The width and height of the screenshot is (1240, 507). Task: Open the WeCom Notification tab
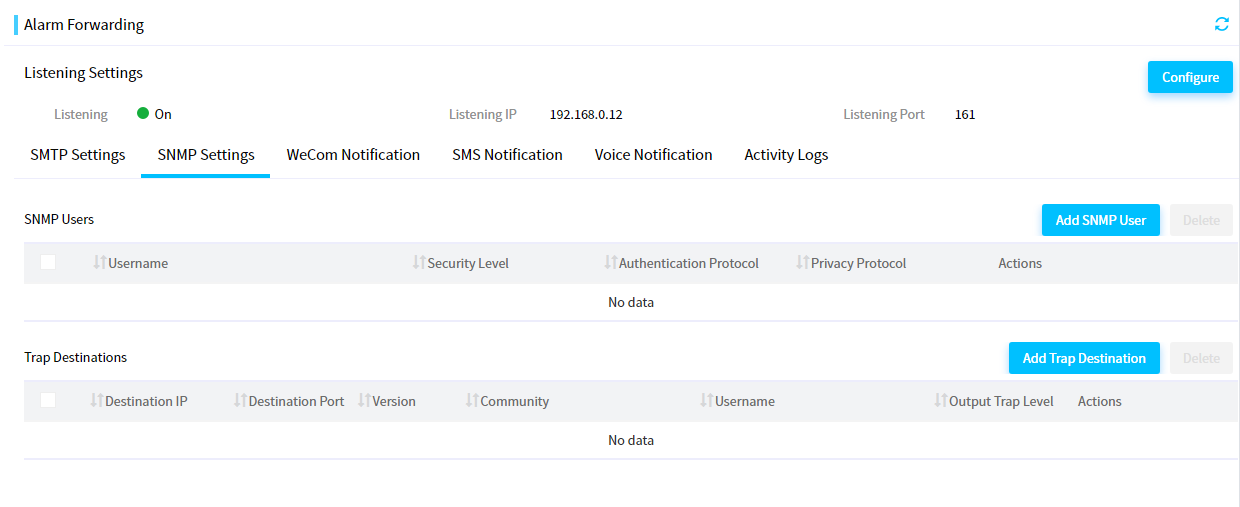point(353,155)
